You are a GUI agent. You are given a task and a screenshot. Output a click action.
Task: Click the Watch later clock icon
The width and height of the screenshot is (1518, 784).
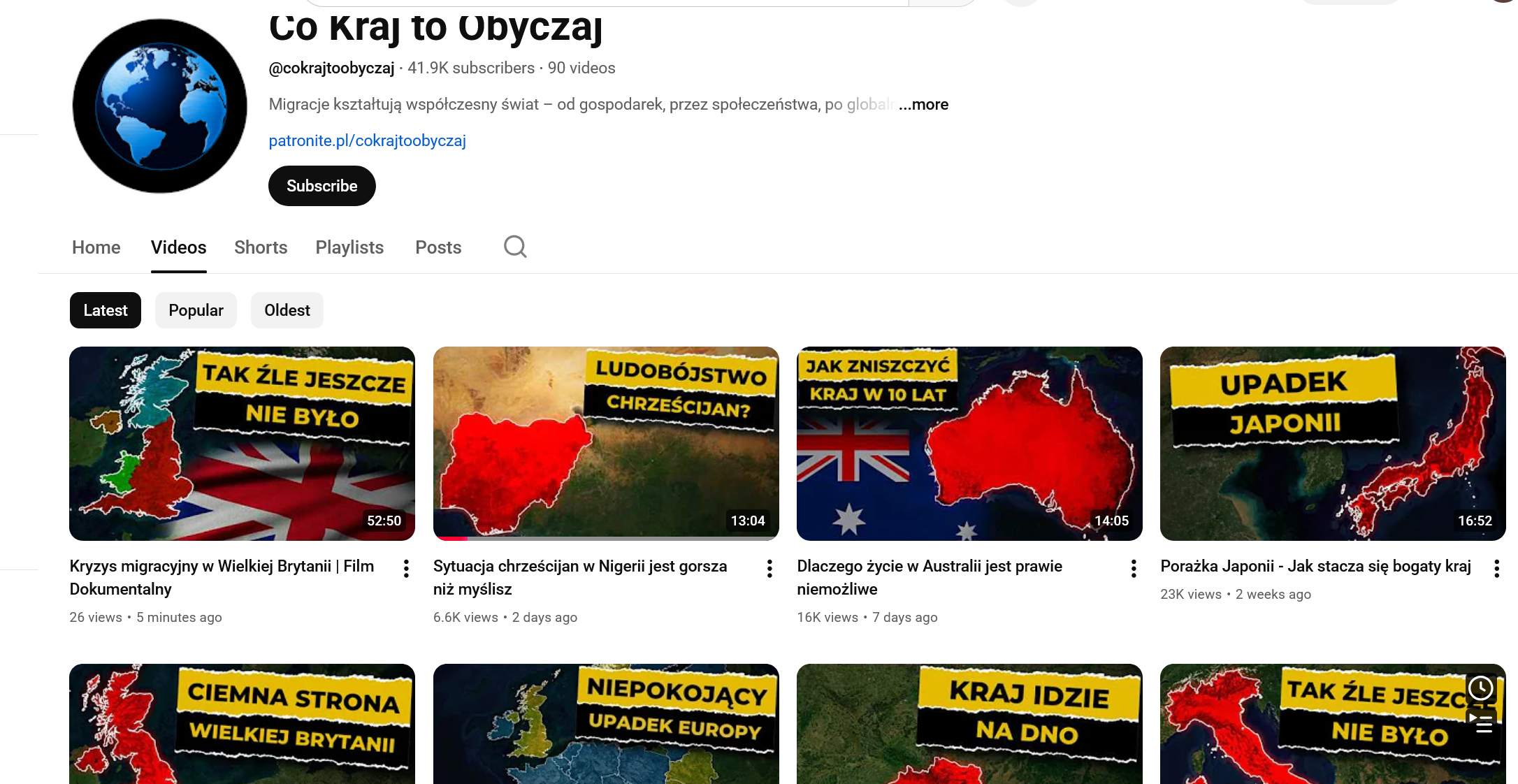(x=1481, y=688)
